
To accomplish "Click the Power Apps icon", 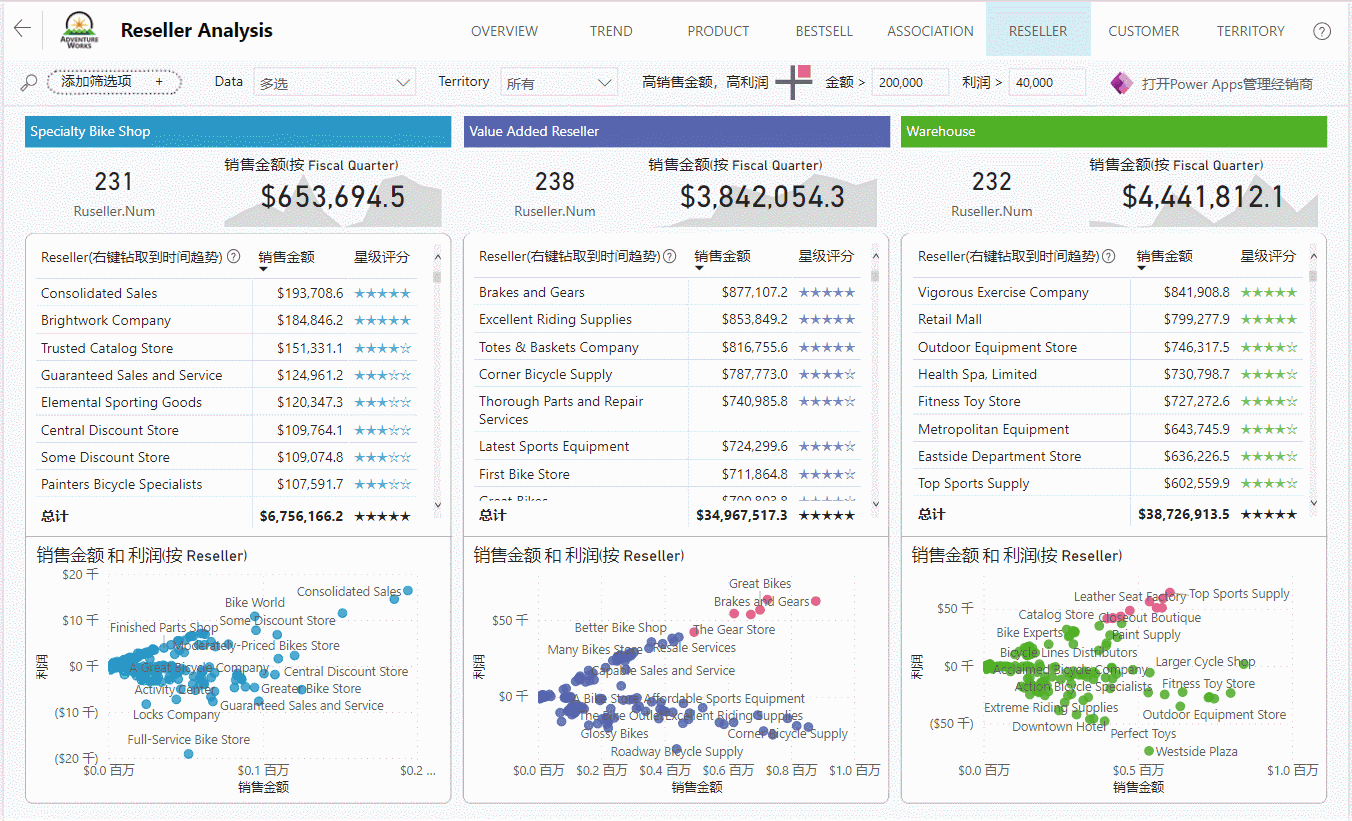I will coord(1121,83).
